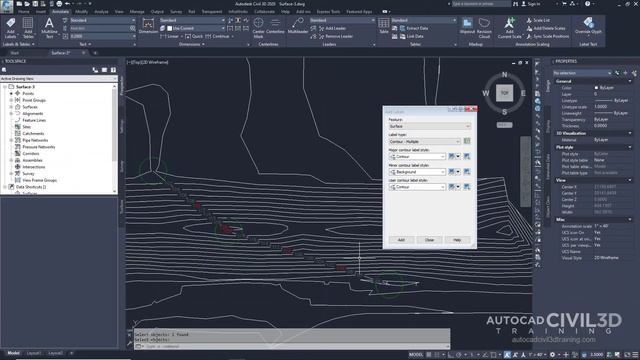Click the Undo arrow in quick access toolbar
The image size is (640, 360).
[68, 4]
